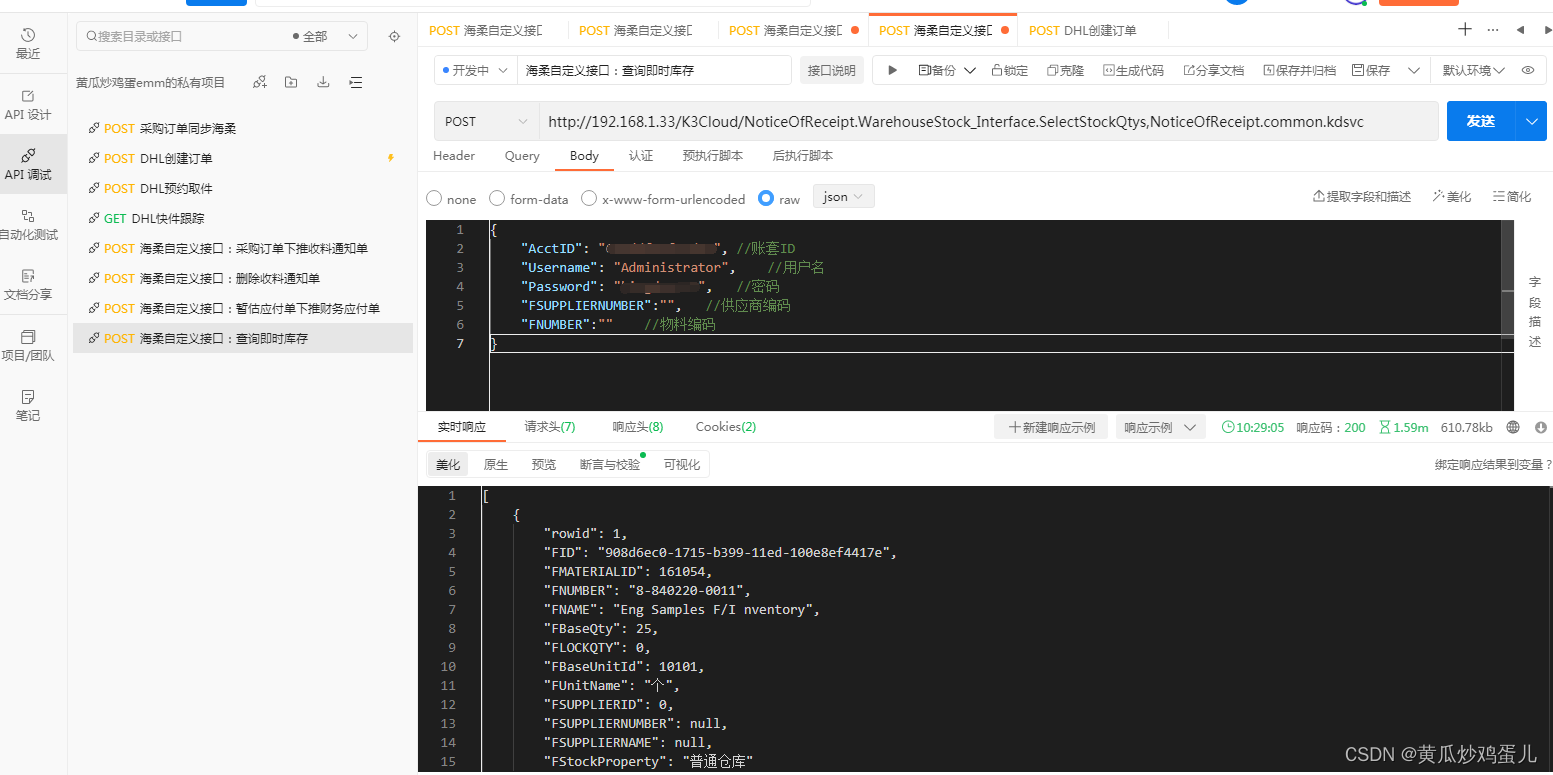Open the Cookies(2) response tab
1553x775 pixels.
coord(724,426)
